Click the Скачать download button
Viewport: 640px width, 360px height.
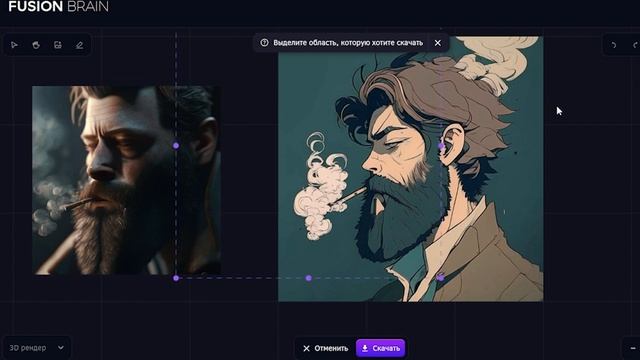380,348
